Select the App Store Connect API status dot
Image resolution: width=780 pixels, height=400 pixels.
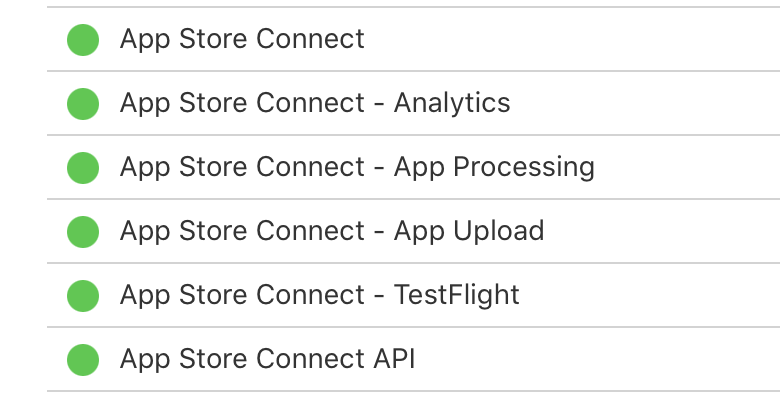[x=83, y=360]
